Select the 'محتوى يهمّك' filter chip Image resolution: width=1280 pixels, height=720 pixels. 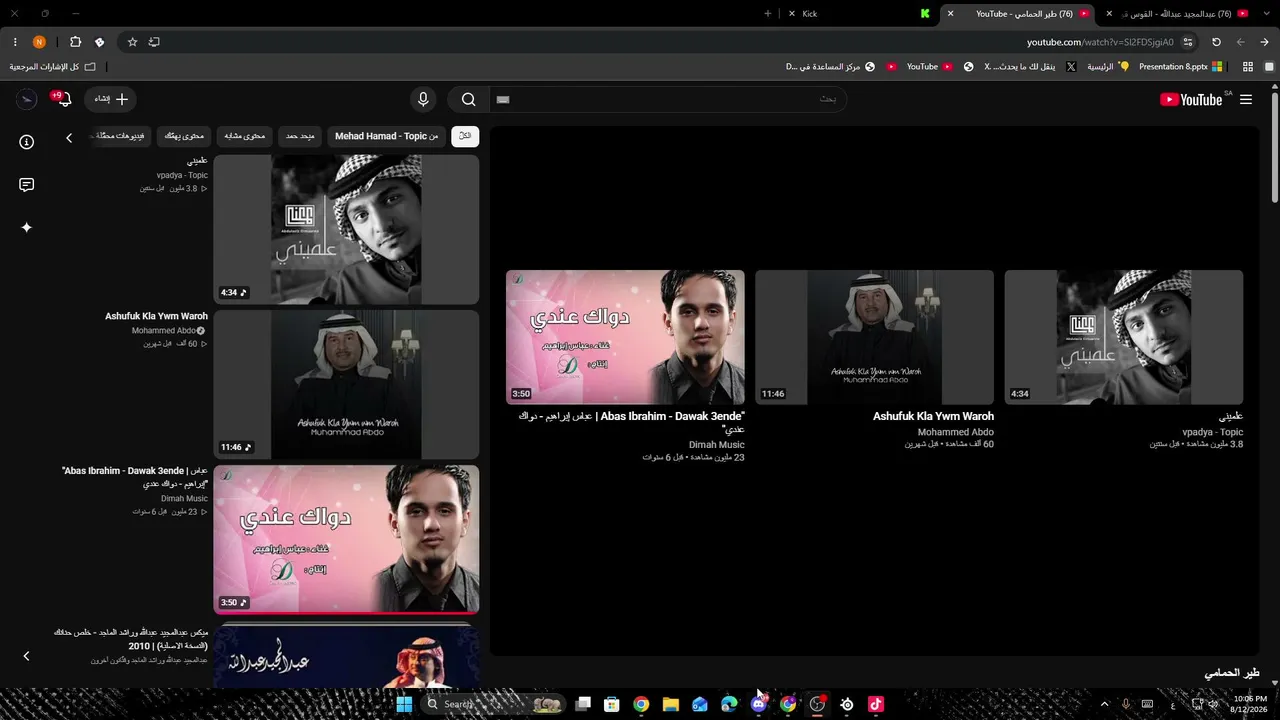click(184, 136)
